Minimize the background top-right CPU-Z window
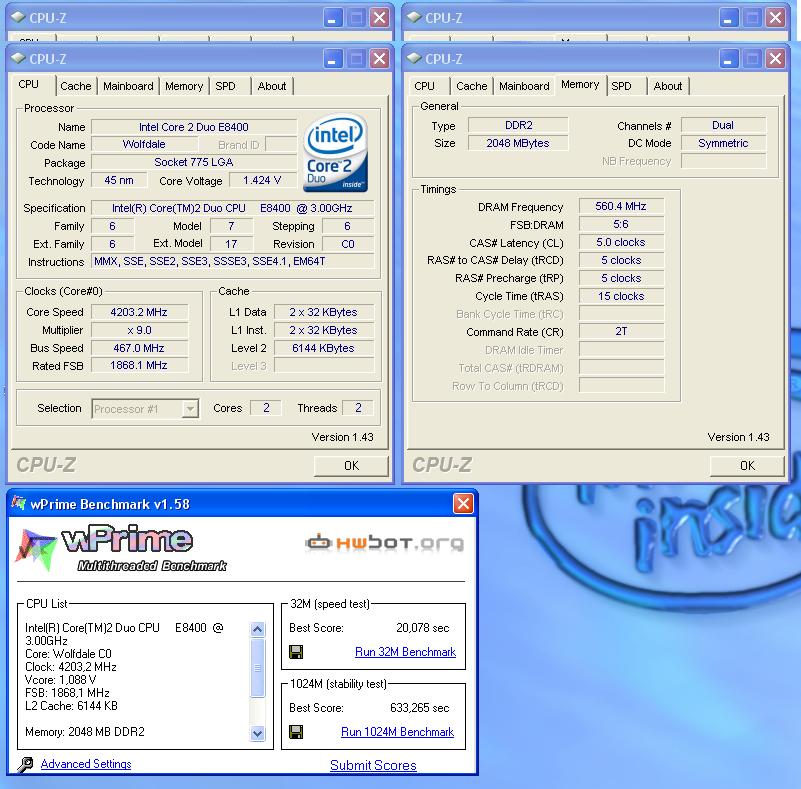 [728, 18]
